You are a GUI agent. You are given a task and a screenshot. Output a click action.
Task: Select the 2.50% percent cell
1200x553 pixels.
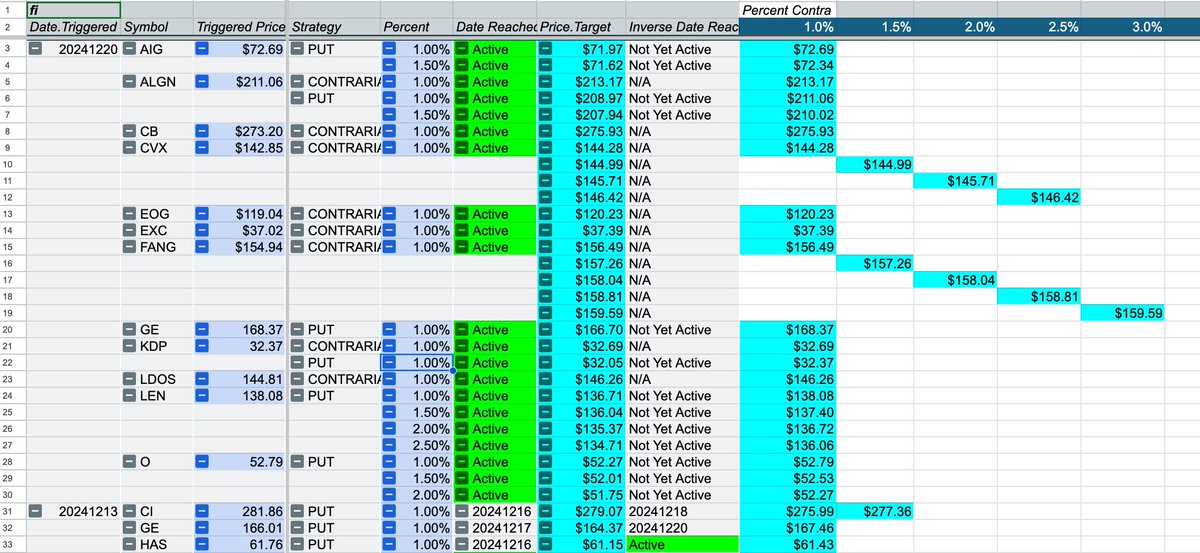(417, 445)
